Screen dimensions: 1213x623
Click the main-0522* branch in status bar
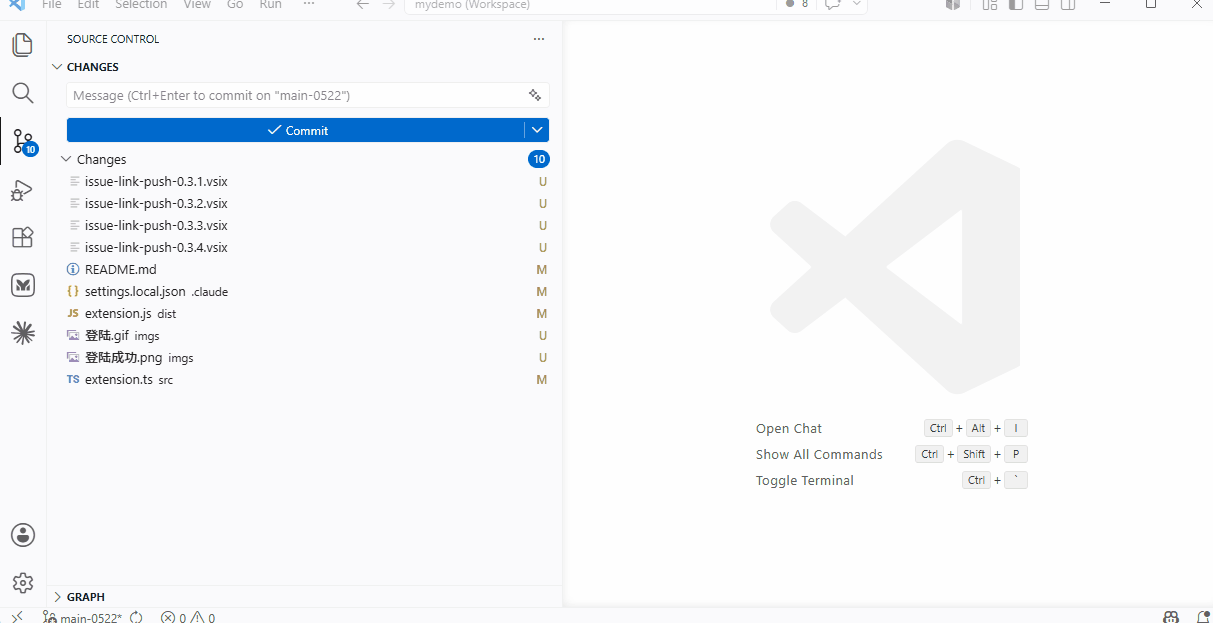(82, 617)
